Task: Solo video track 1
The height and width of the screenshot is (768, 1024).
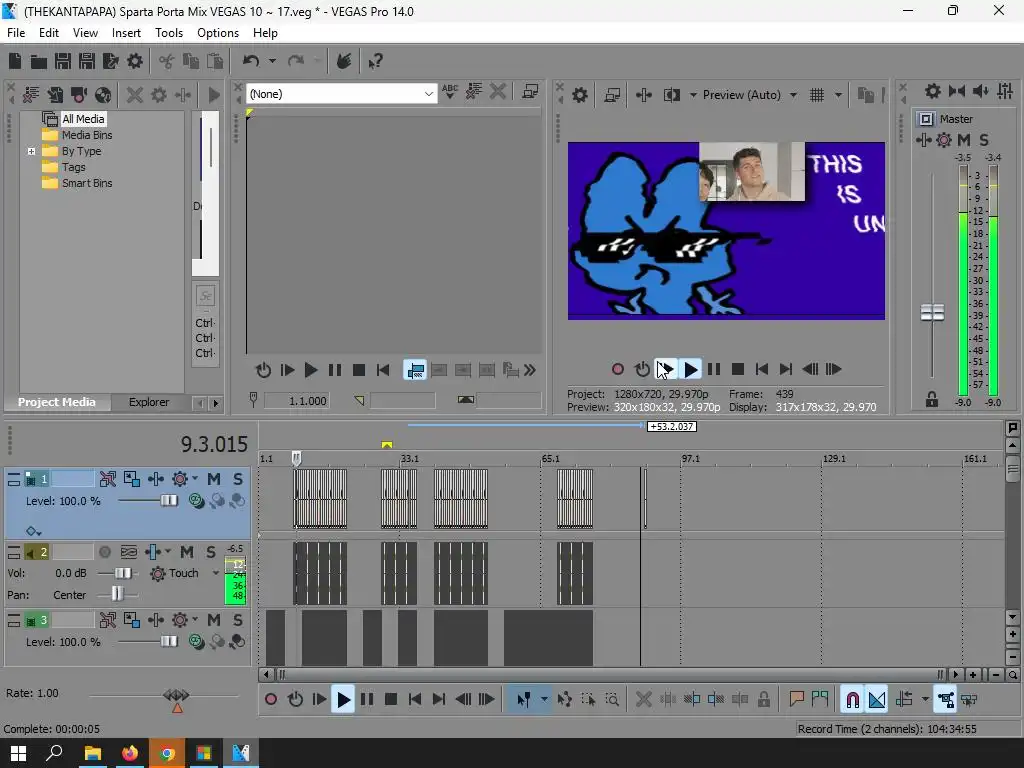Action: pyautogui.click(x=238, y=479)
